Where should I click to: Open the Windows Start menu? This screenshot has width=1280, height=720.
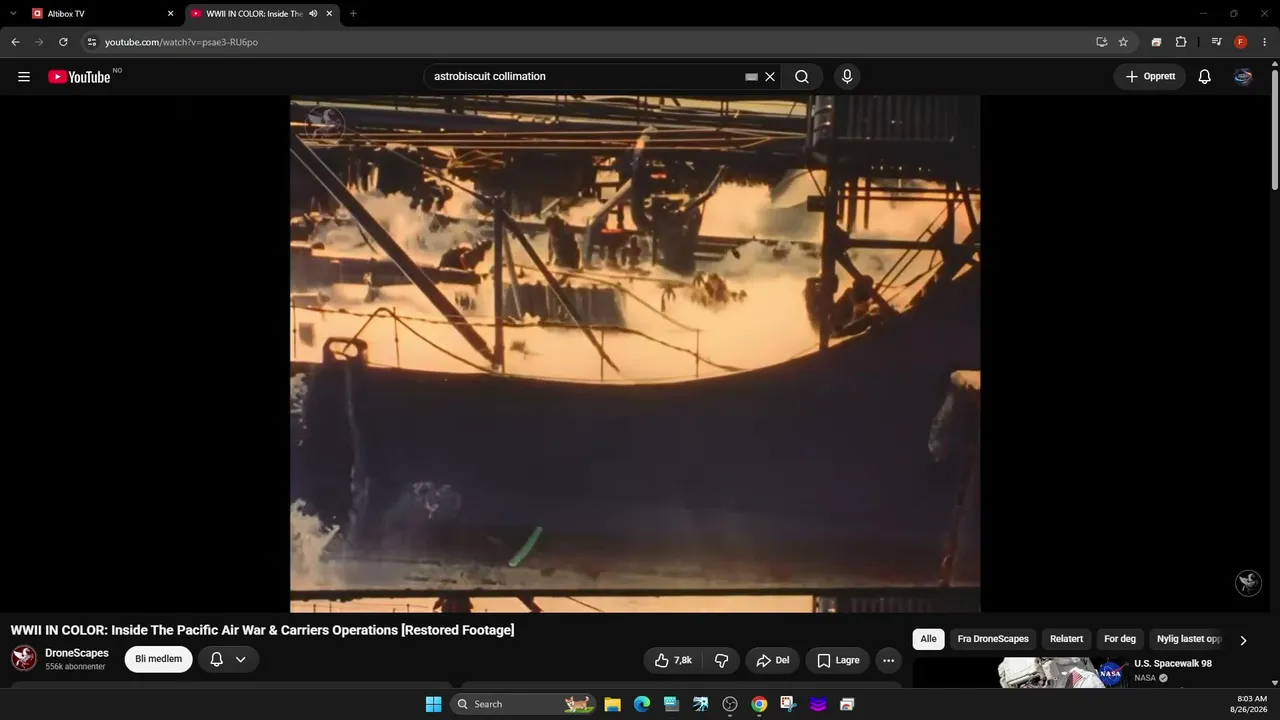433,704
